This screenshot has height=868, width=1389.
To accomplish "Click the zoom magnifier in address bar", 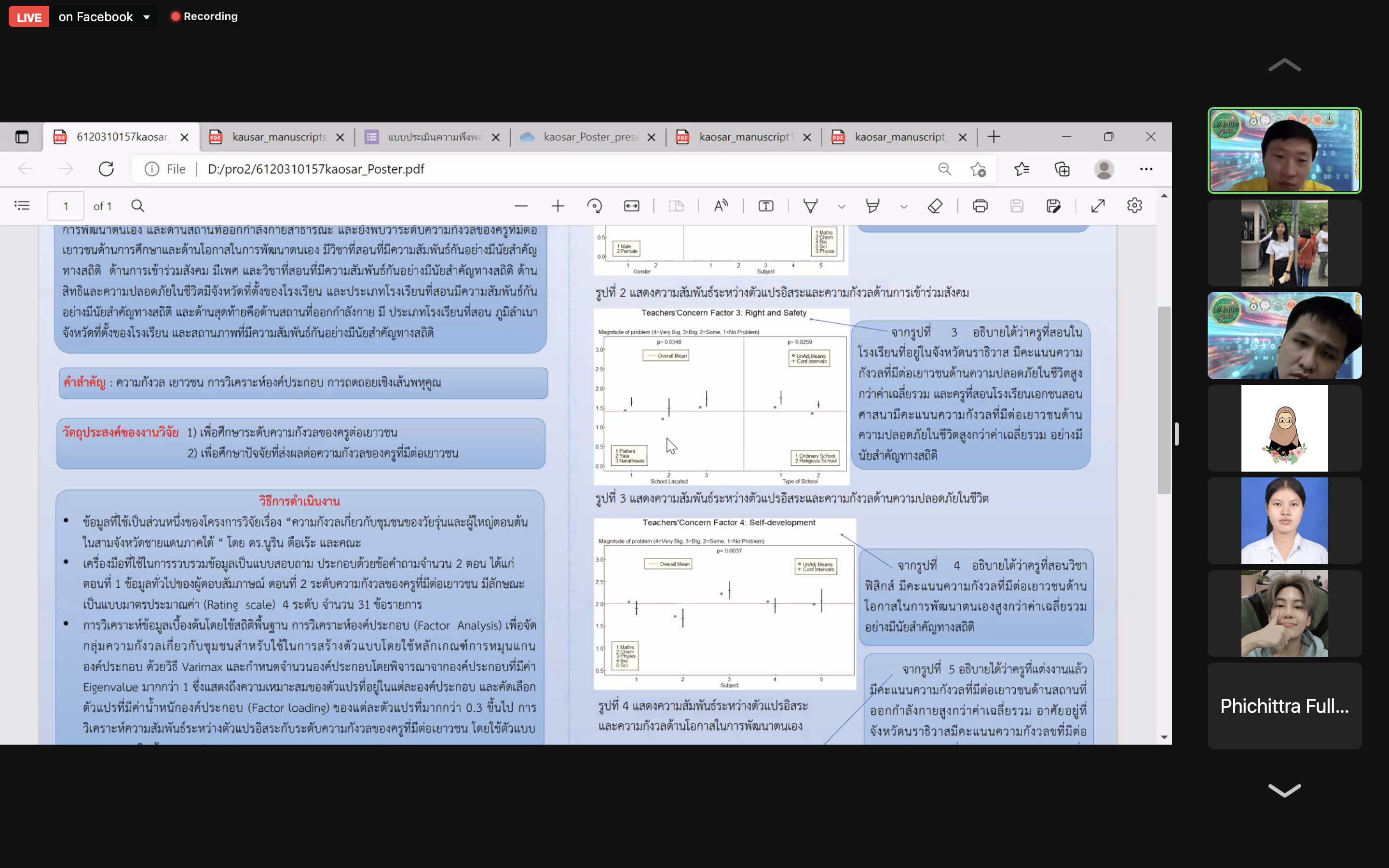I will pyautogui.click(x=944, y=169).
